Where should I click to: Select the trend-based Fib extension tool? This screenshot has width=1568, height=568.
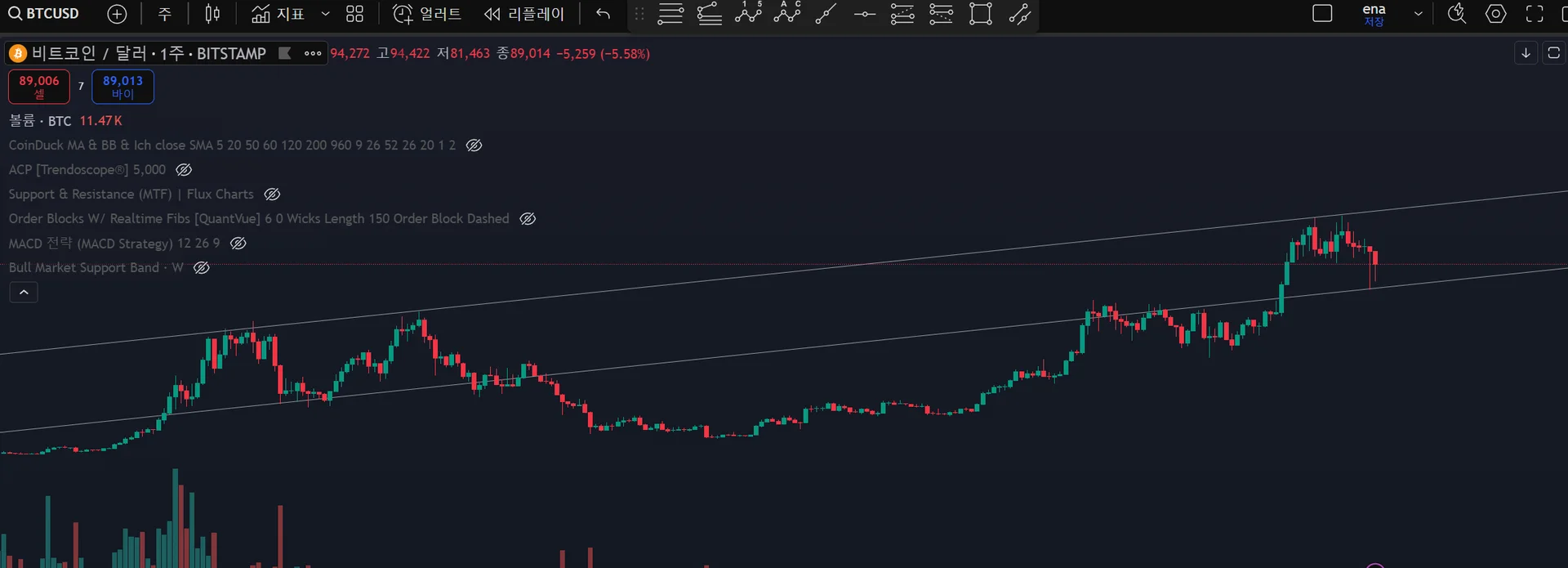point(942,14)
